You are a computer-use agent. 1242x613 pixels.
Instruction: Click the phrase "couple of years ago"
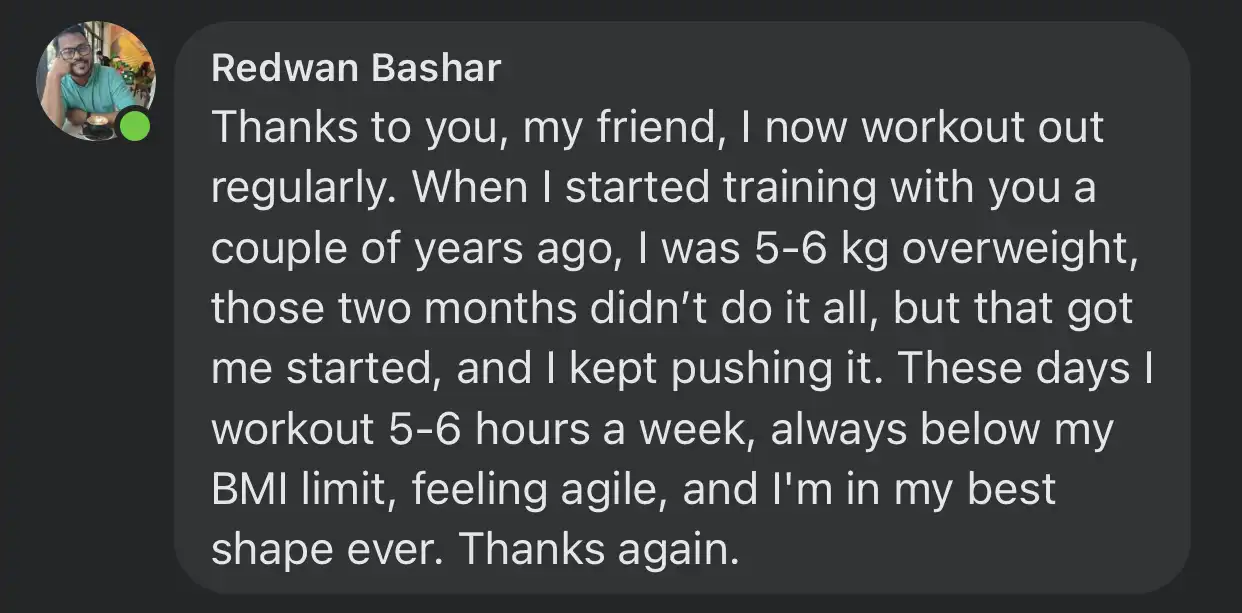(x=411, y=250)
